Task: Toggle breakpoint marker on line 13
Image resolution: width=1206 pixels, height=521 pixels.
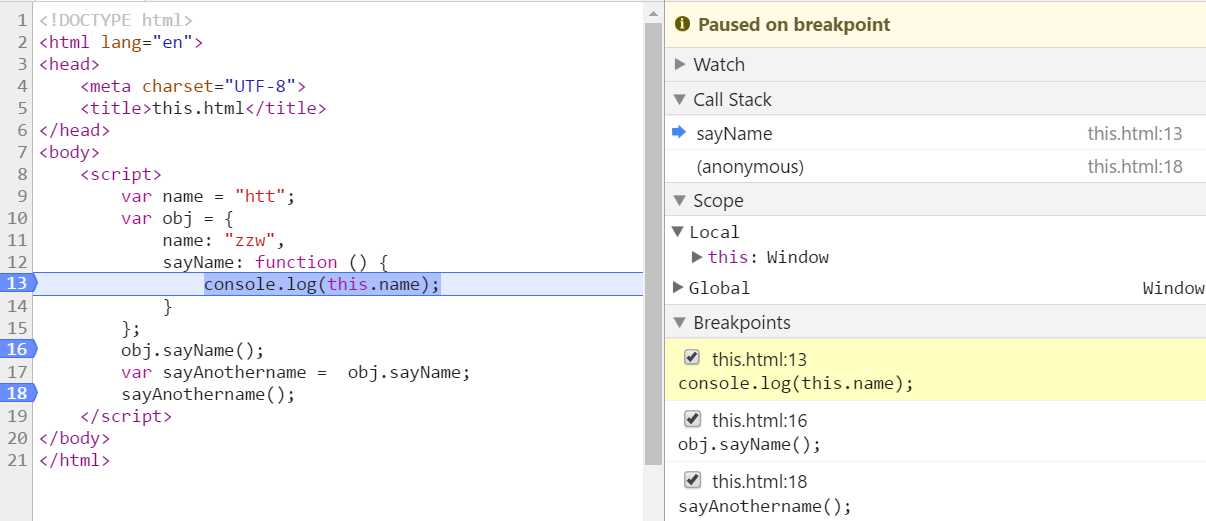Action: pyautogui.click(x=18, y=283)
